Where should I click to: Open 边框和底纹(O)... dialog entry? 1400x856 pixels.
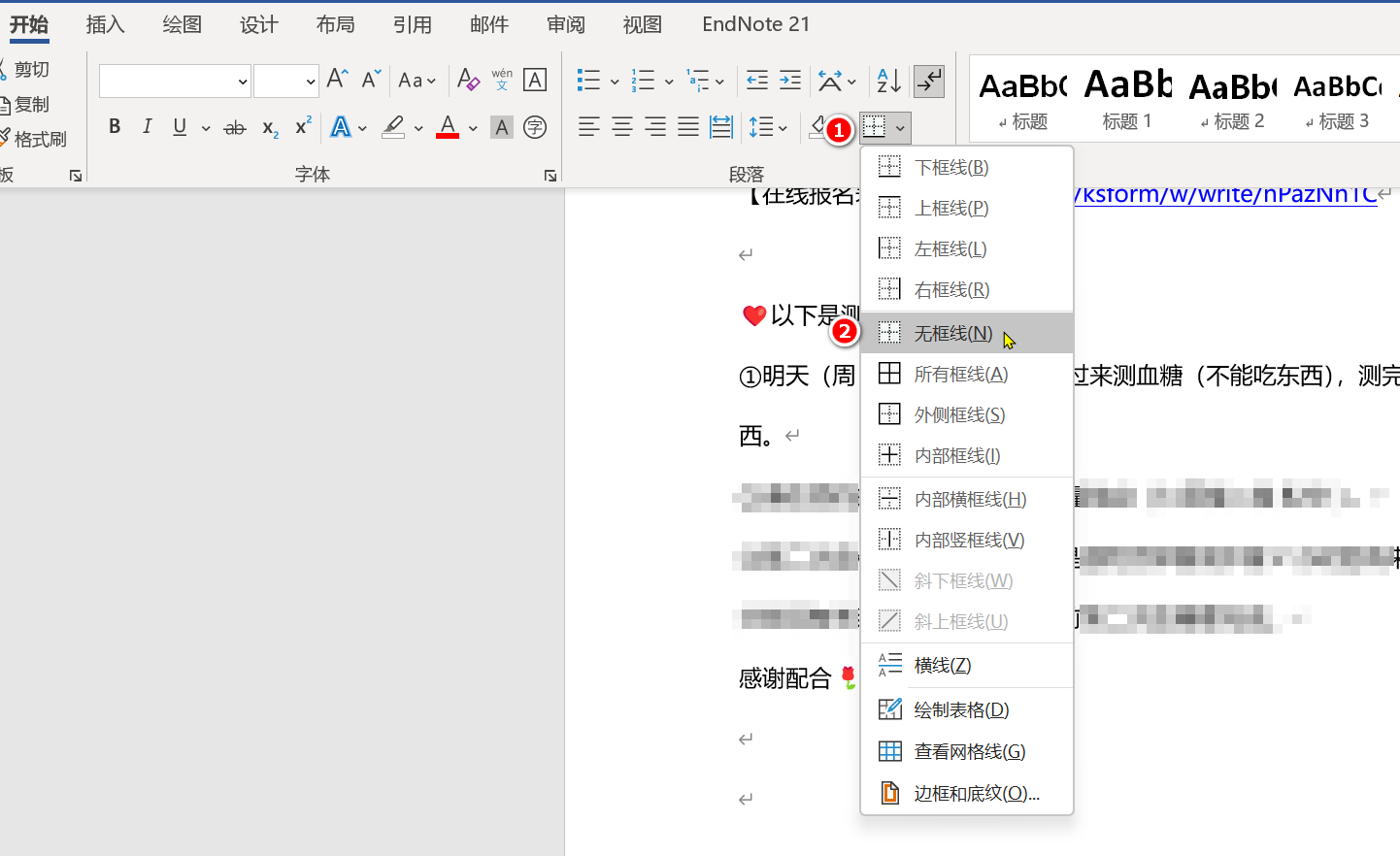[x=976, y=793]
